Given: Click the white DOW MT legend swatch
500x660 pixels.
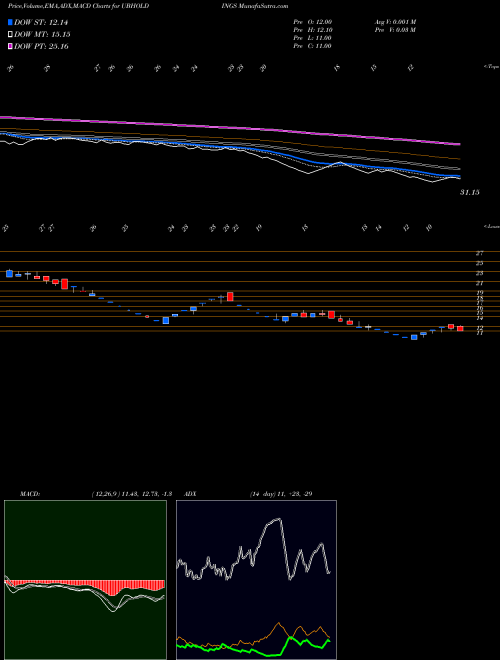Looking at the screenshot, I should pos(11,35).
